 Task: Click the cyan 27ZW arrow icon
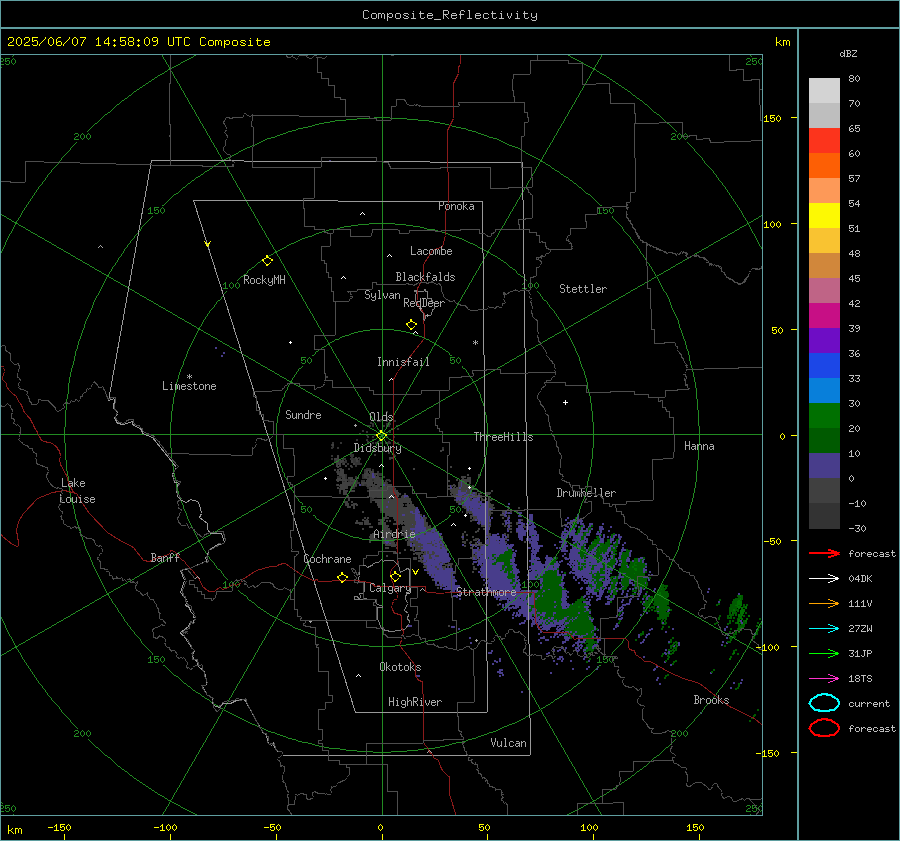pos(824,629)
